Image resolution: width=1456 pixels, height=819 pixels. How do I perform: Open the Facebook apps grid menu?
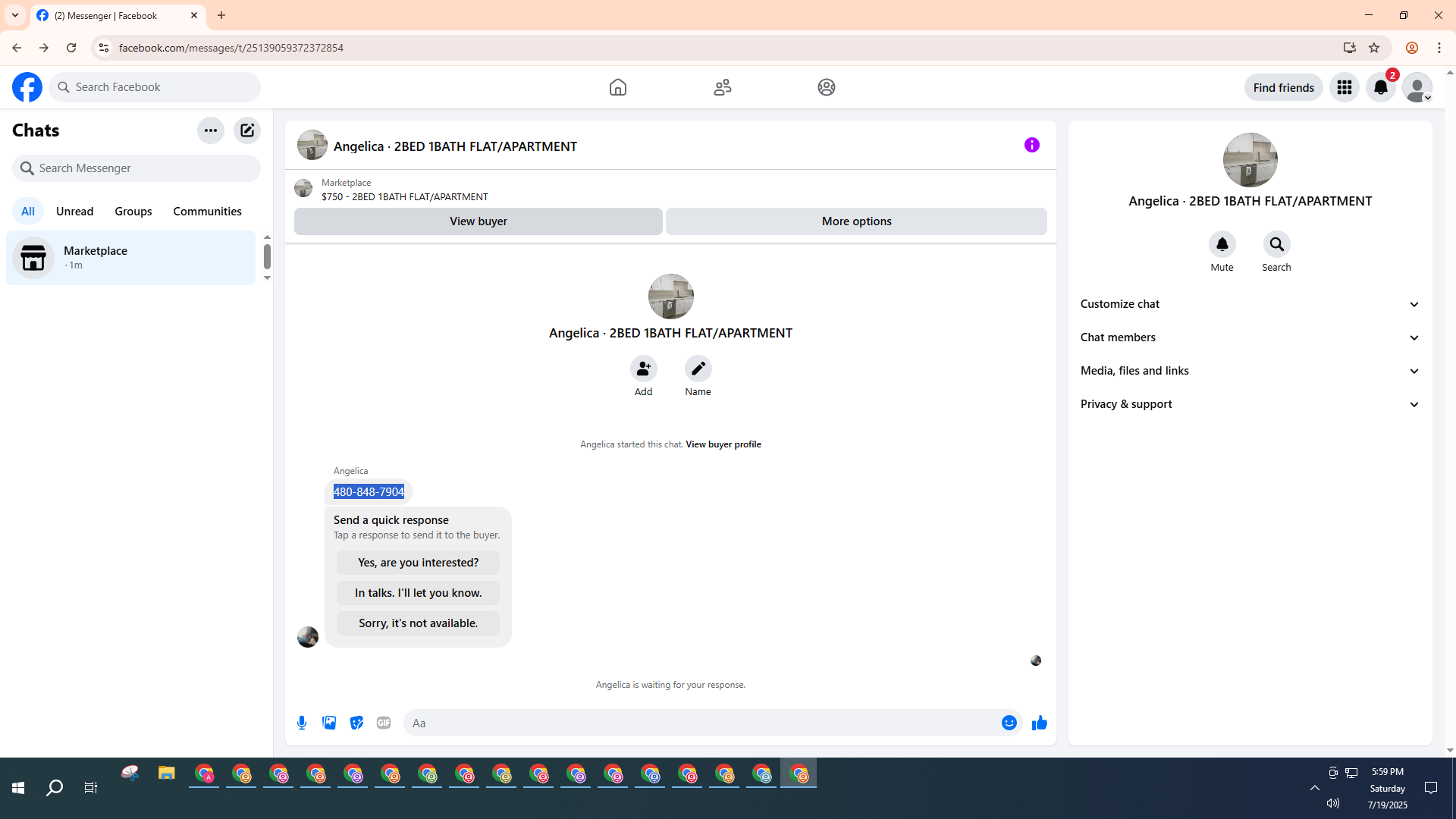tap(1344, 87)
